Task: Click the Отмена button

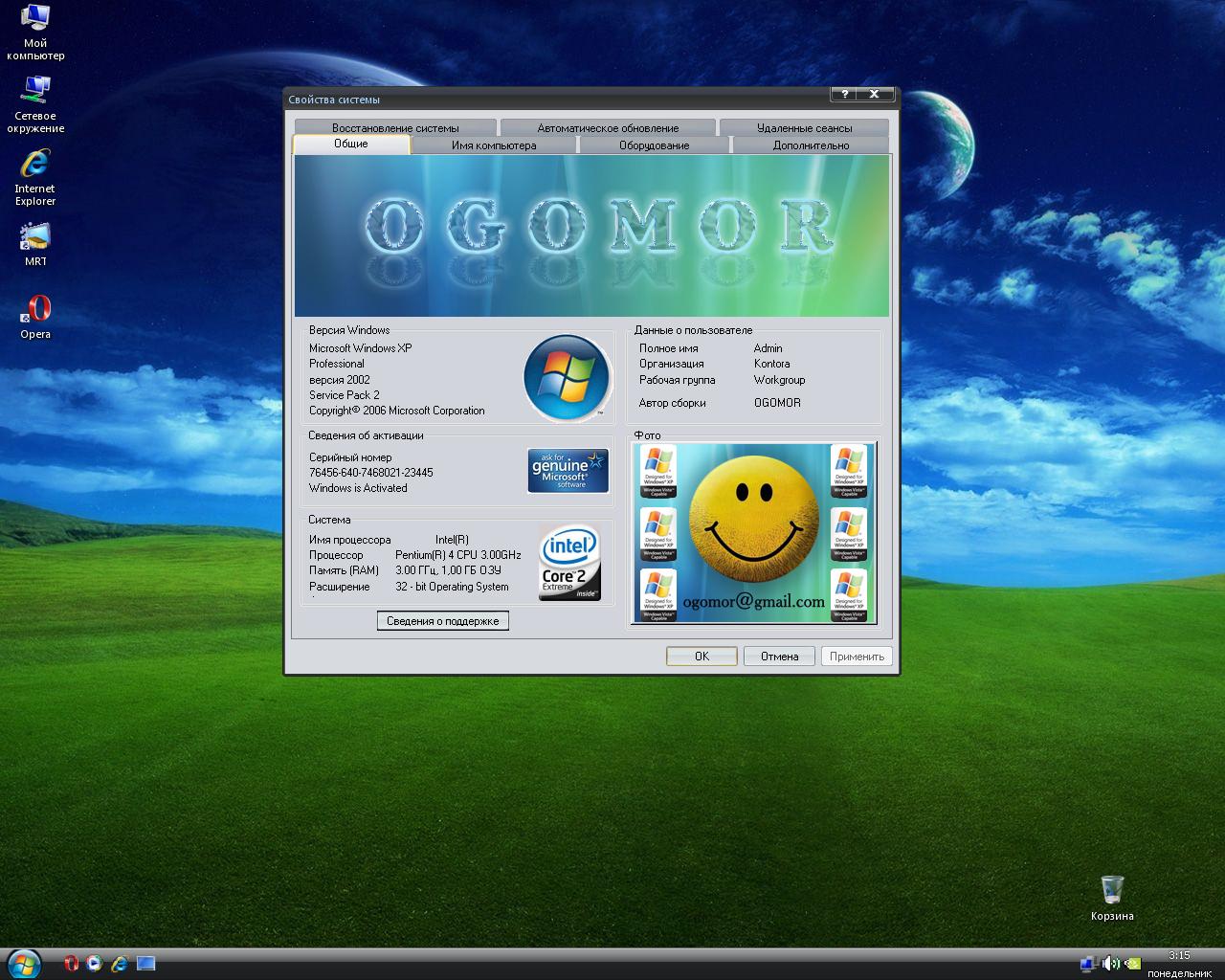Action: [779, 657]
